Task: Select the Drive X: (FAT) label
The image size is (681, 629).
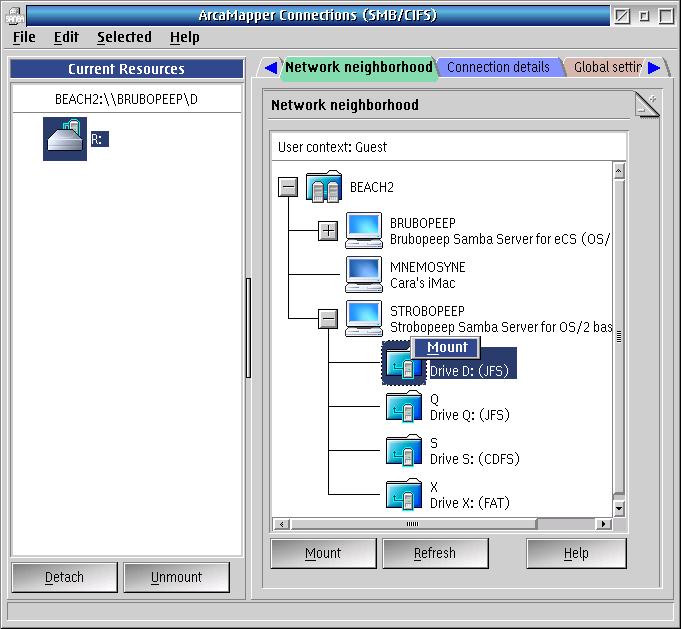Action: [469, 503]
